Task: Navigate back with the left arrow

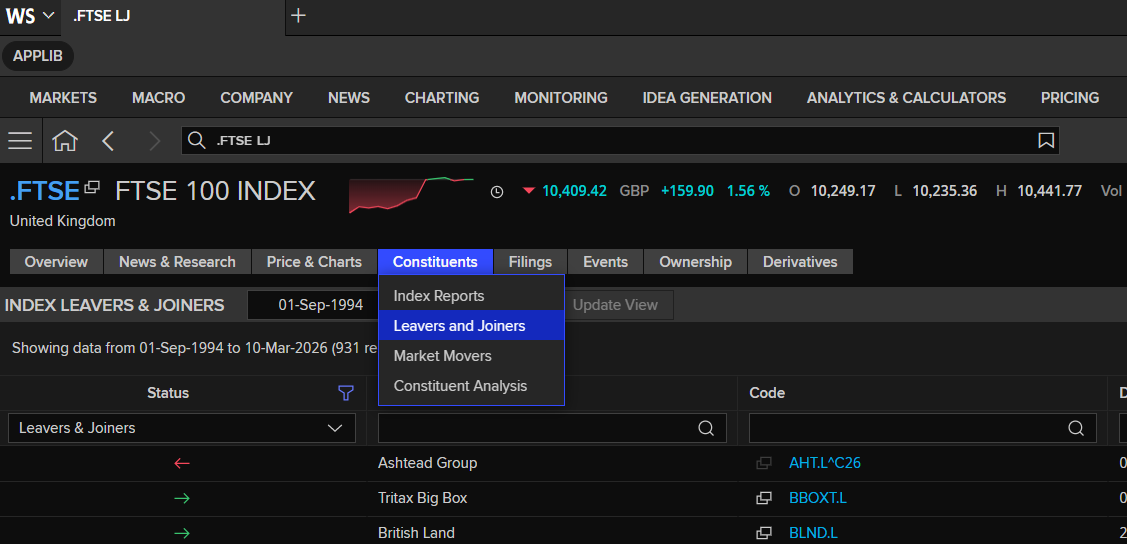Action: point(108,140)
